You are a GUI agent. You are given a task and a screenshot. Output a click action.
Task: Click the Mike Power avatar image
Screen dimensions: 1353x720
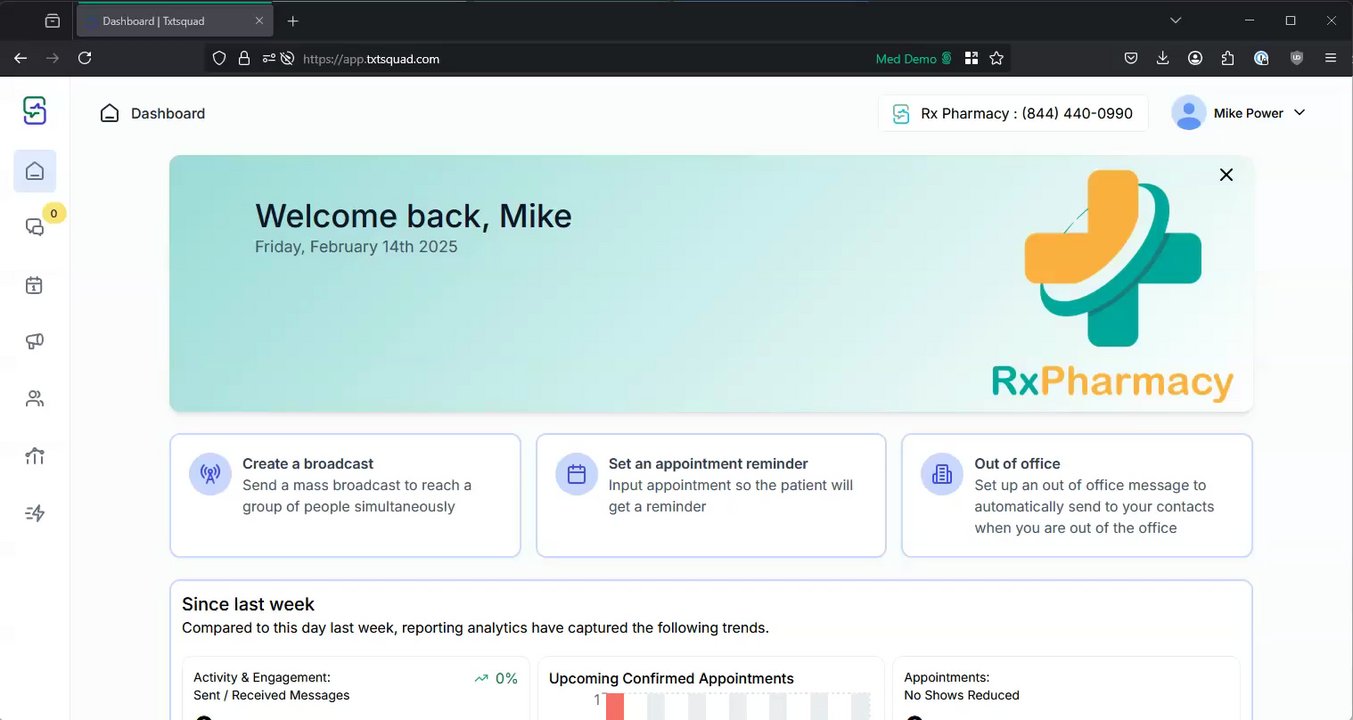pos(1189,113)
